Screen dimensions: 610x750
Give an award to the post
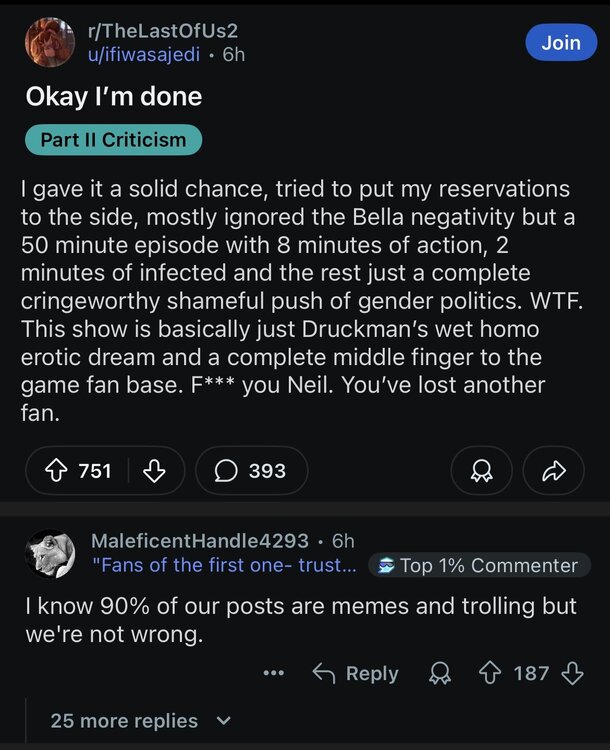[482, 471]
